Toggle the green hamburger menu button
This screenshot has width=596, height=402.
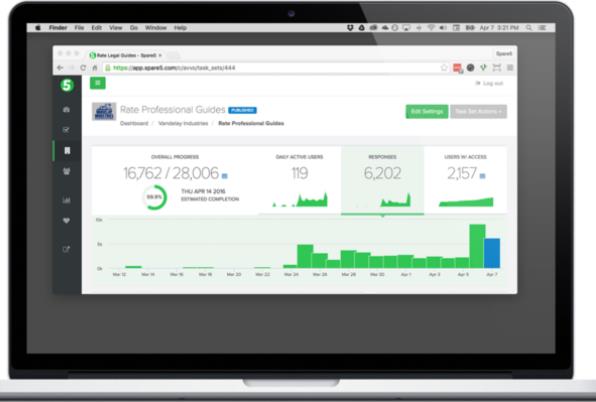98,83
